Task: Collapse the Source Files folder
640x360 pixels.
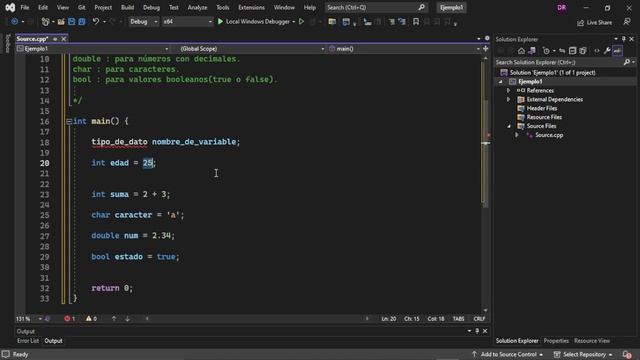Action: [509, 126]
